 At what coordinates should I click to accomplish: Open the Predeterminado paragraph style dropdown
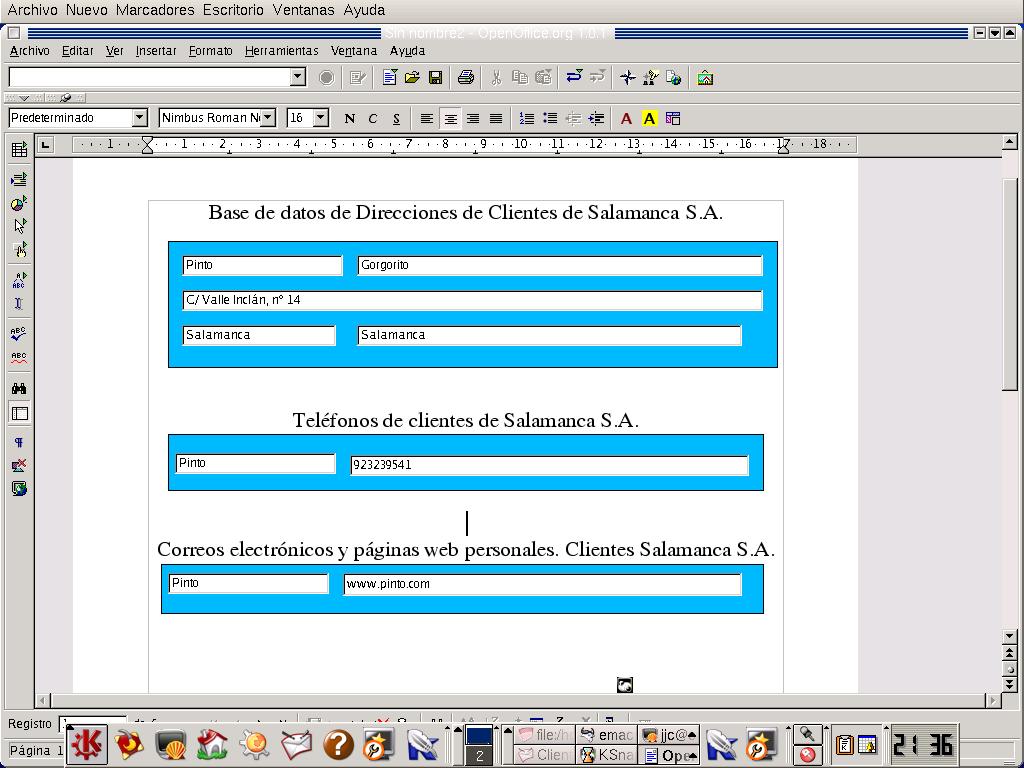pos(139,118)
